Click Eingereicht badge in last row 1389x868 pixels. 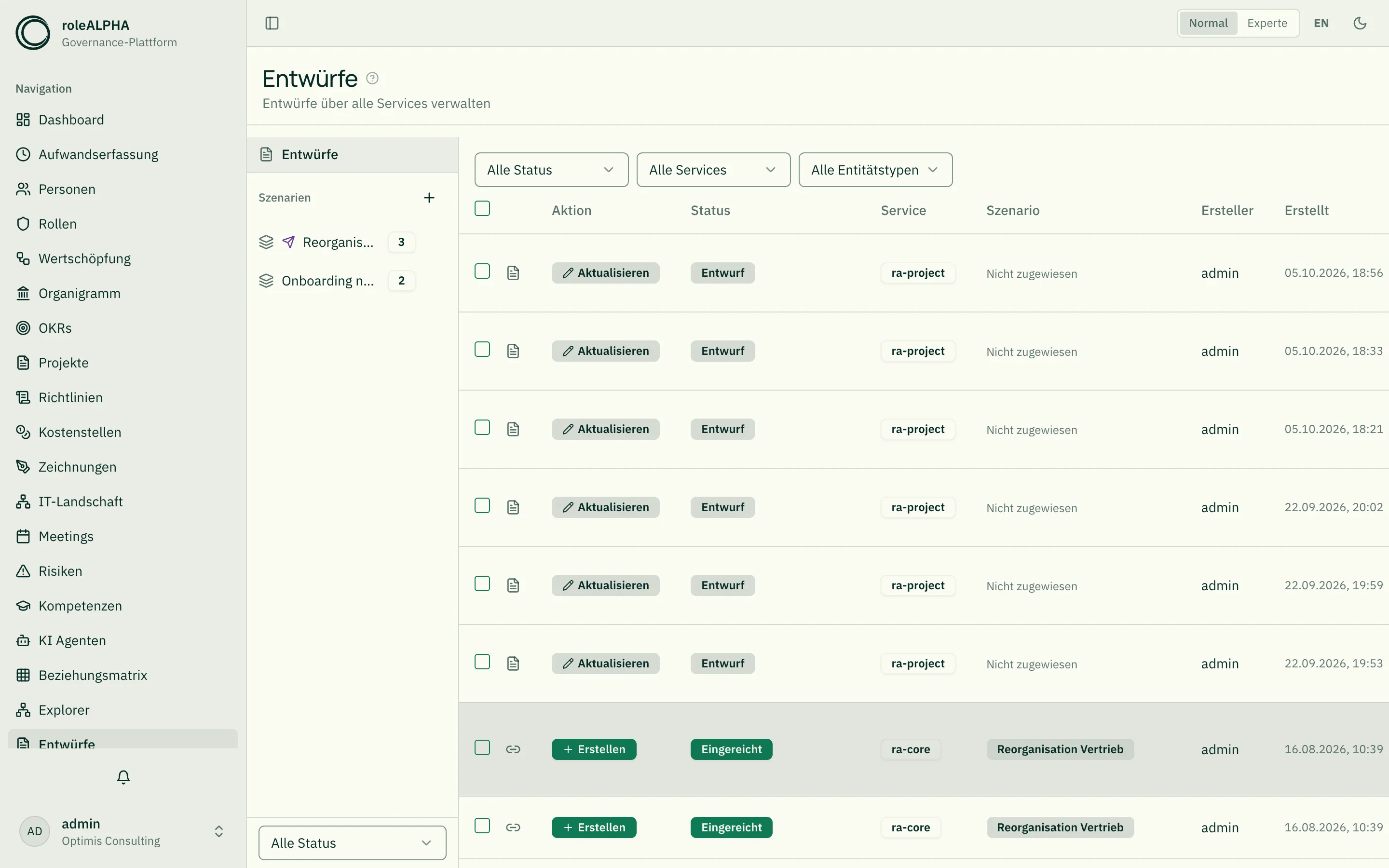(x=731, y=827)
